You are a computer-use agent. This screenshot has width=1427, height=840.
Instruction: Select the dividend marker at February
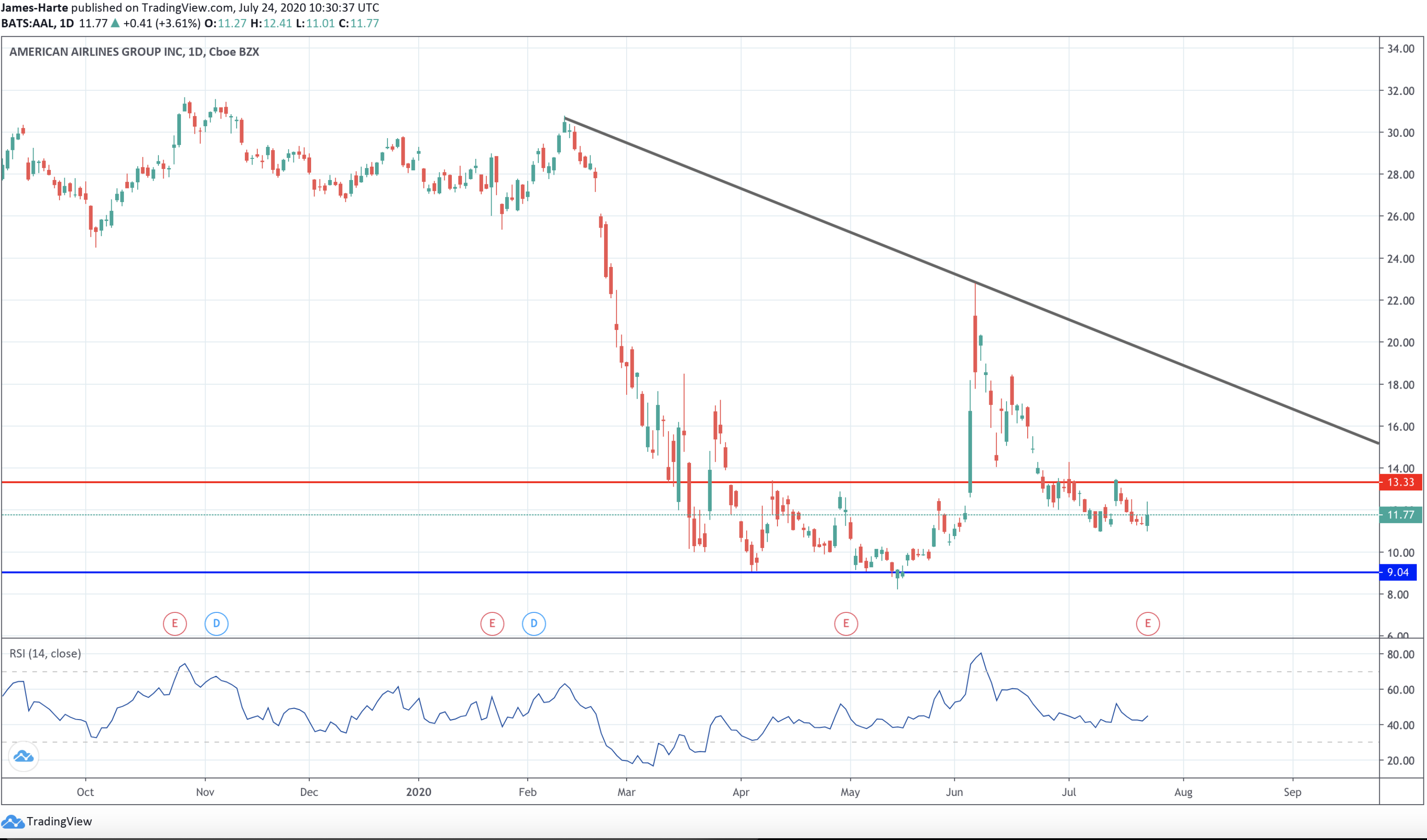pos(533,623)
